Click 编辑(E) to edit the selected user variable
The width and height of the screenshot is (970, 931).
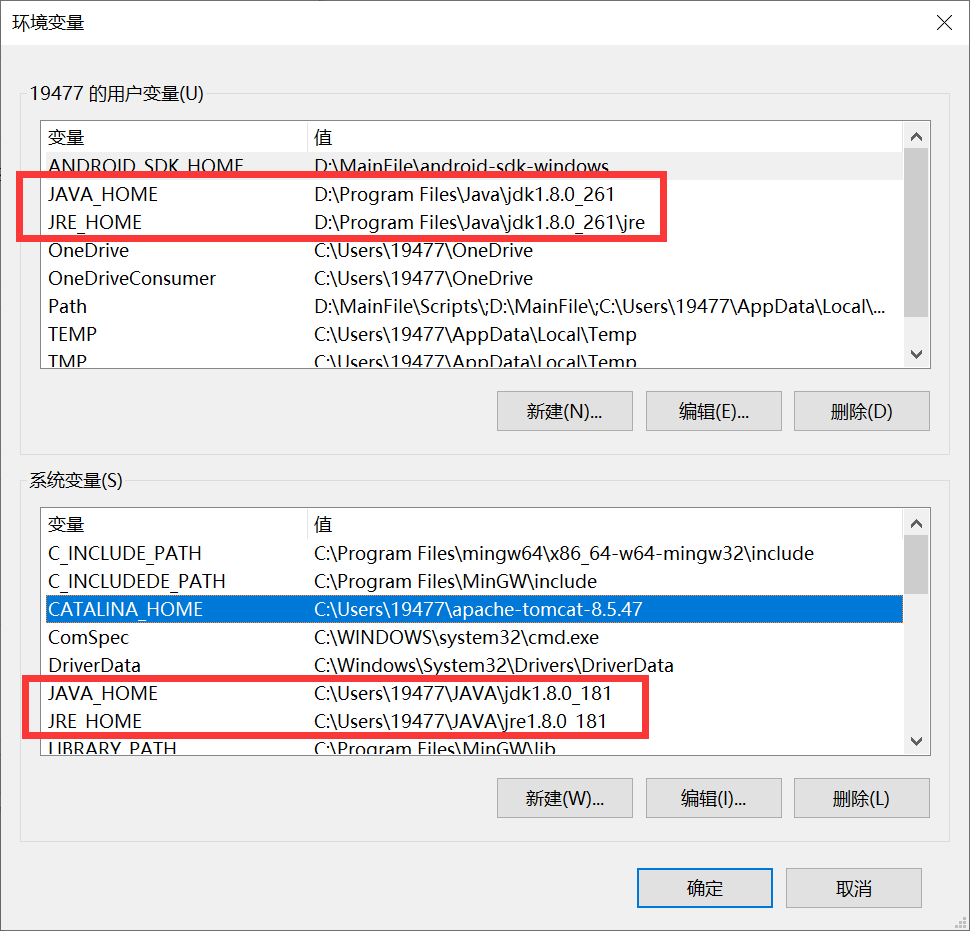pos(713,410)
